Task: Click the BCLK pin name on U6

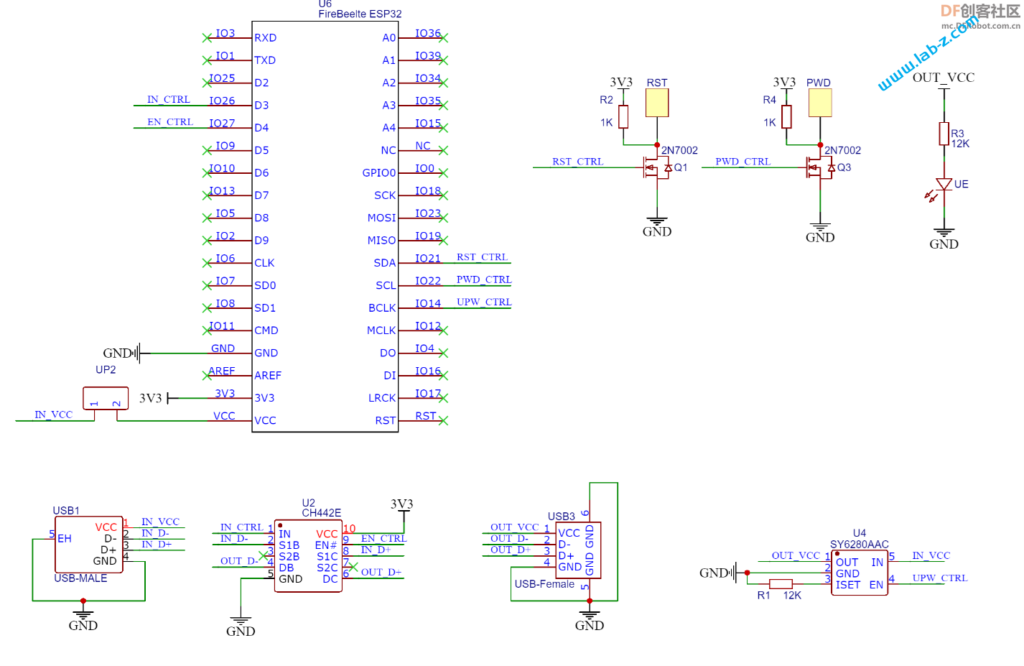Action: [x=382, y=308]
